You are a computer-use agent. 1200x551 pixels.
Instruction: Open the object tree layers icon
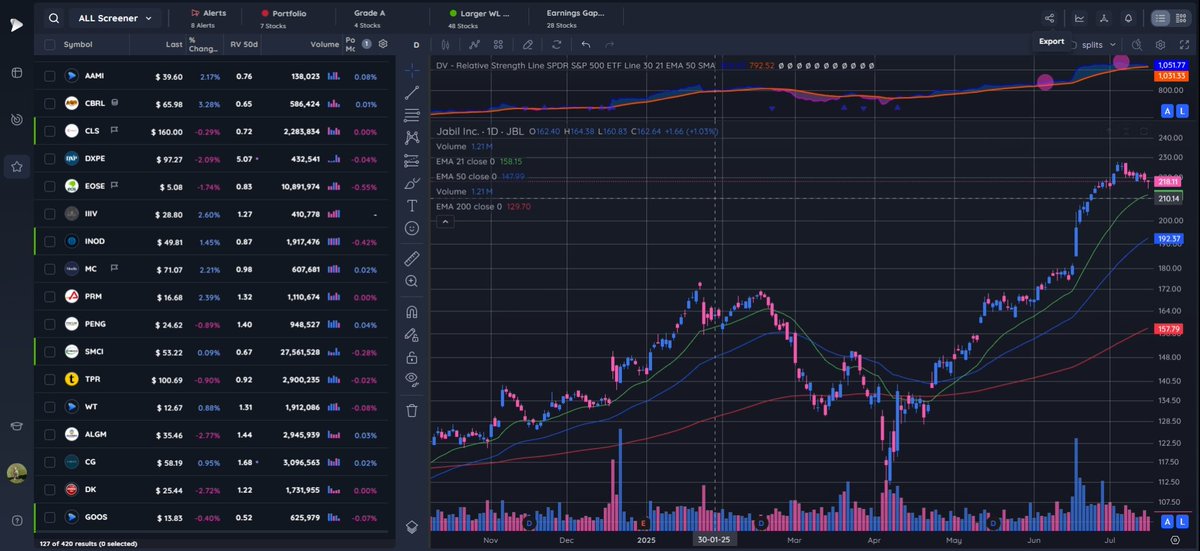[x=412, y=526]
